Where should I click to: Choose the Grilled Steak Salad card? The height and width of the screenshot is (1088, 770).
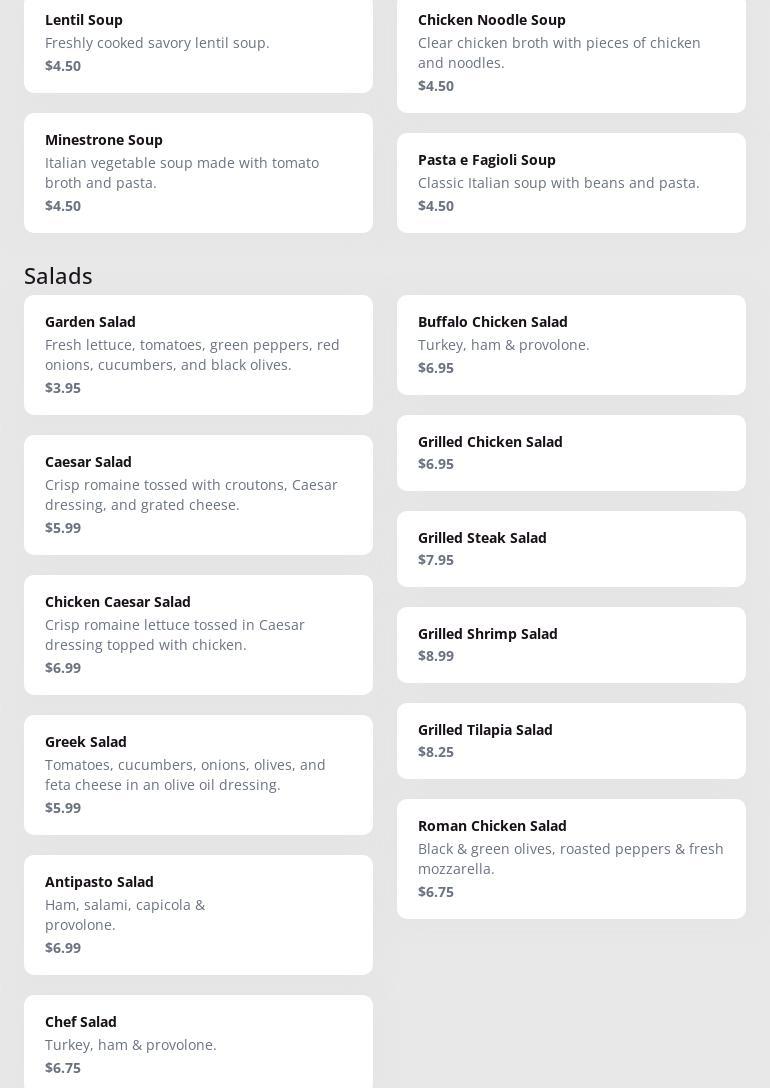[571, 549]
